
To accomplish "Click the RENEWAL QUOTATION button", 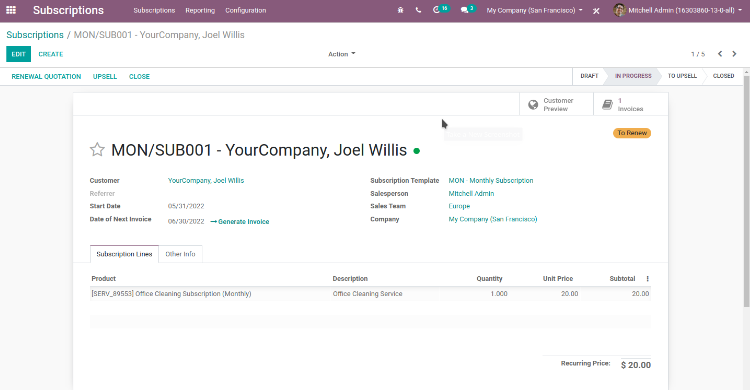I will click(46, 77).
